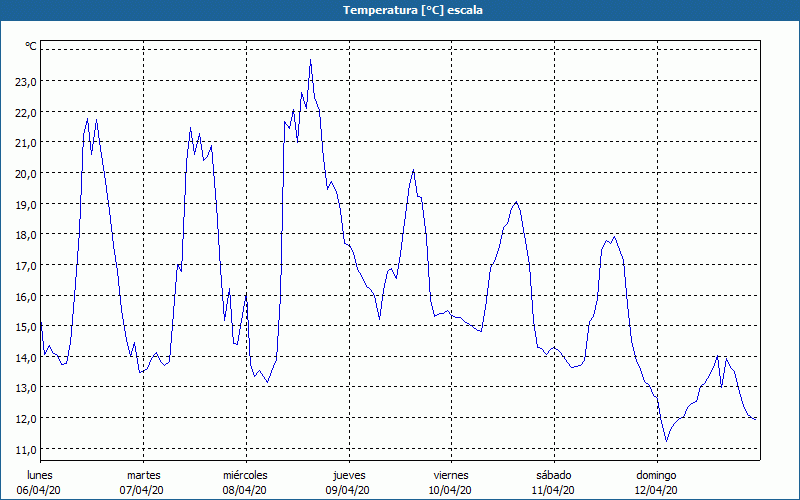
Task: Select the 11,0 axis value
Action: pos(26,449)
